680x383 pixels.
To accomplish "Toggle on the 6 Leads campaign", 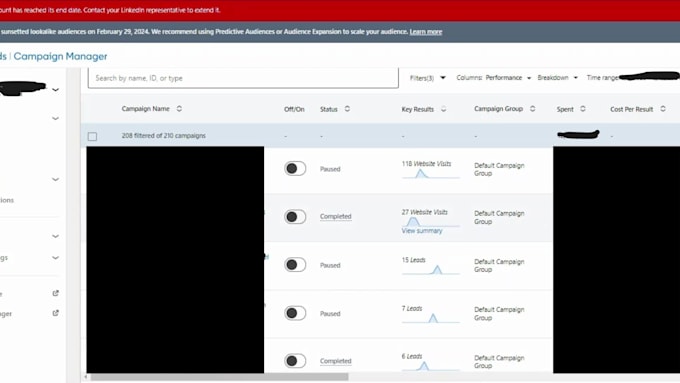I will point(295,360).
